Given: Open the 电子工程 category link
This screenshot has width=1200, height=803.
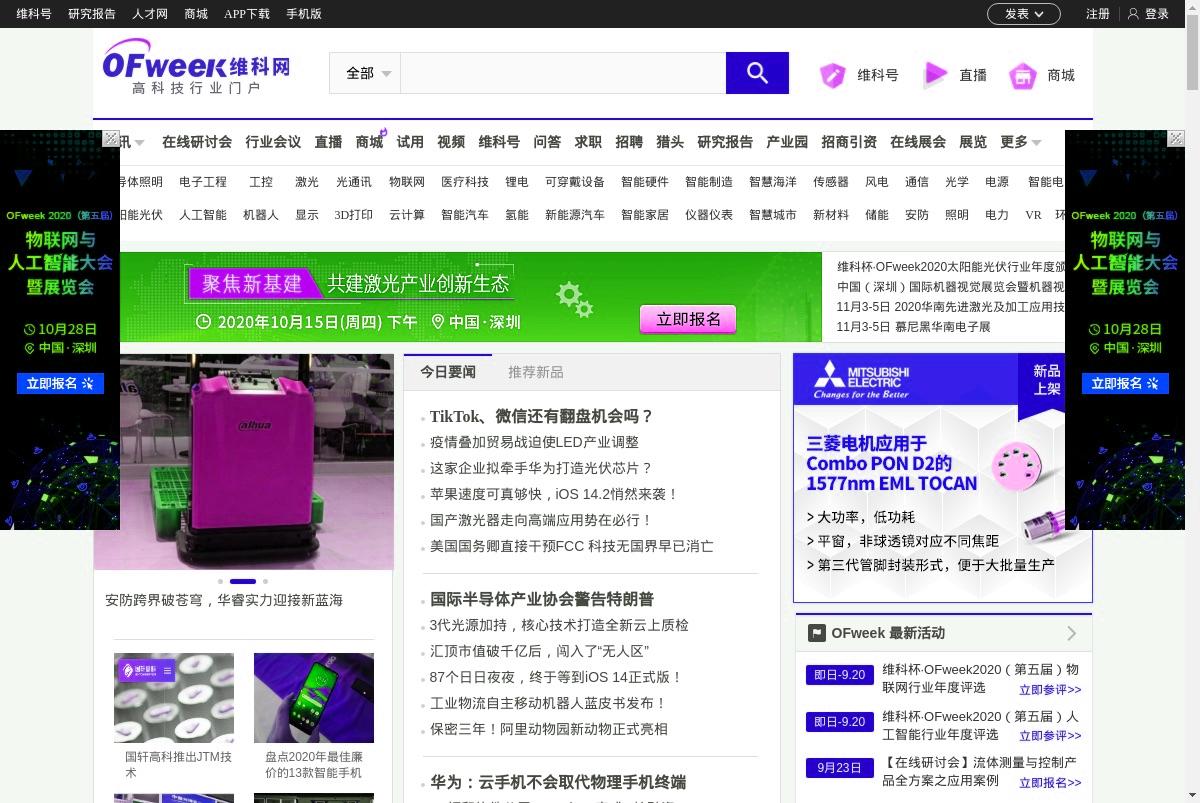Looking at the screenshot, I should pos(203,182).
